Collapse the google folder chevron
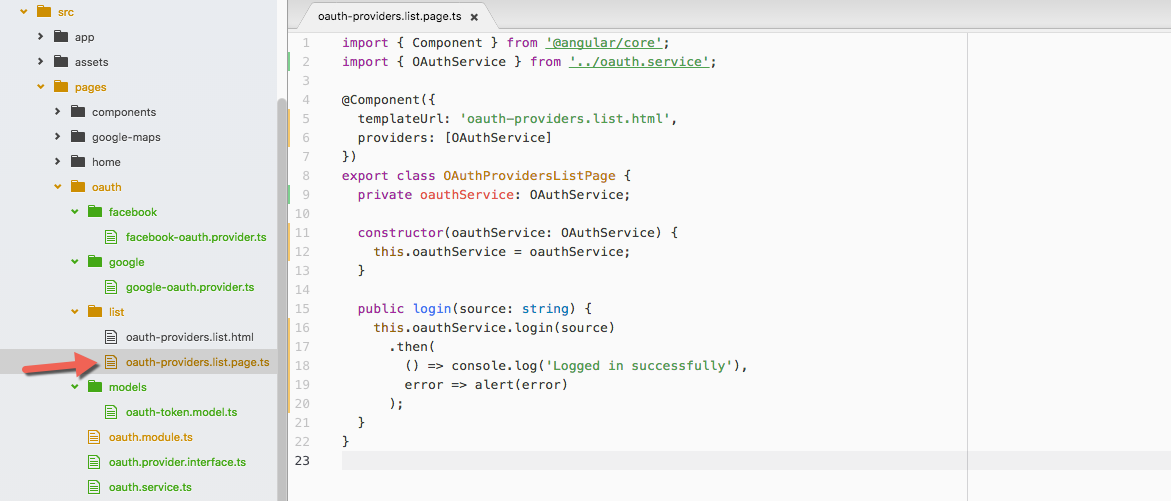This screenshot has height=501, width=1171. coord(75,262)
